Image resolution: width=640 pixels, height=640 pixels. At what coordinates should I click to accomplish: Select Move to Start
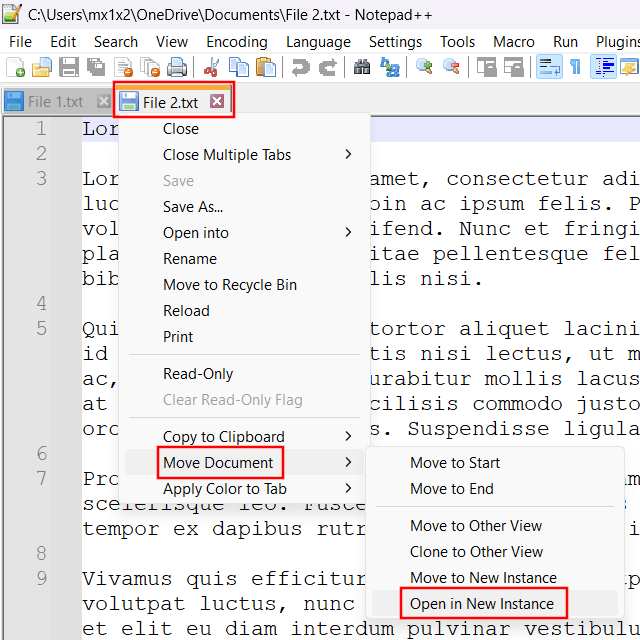(x=495, y=462)
